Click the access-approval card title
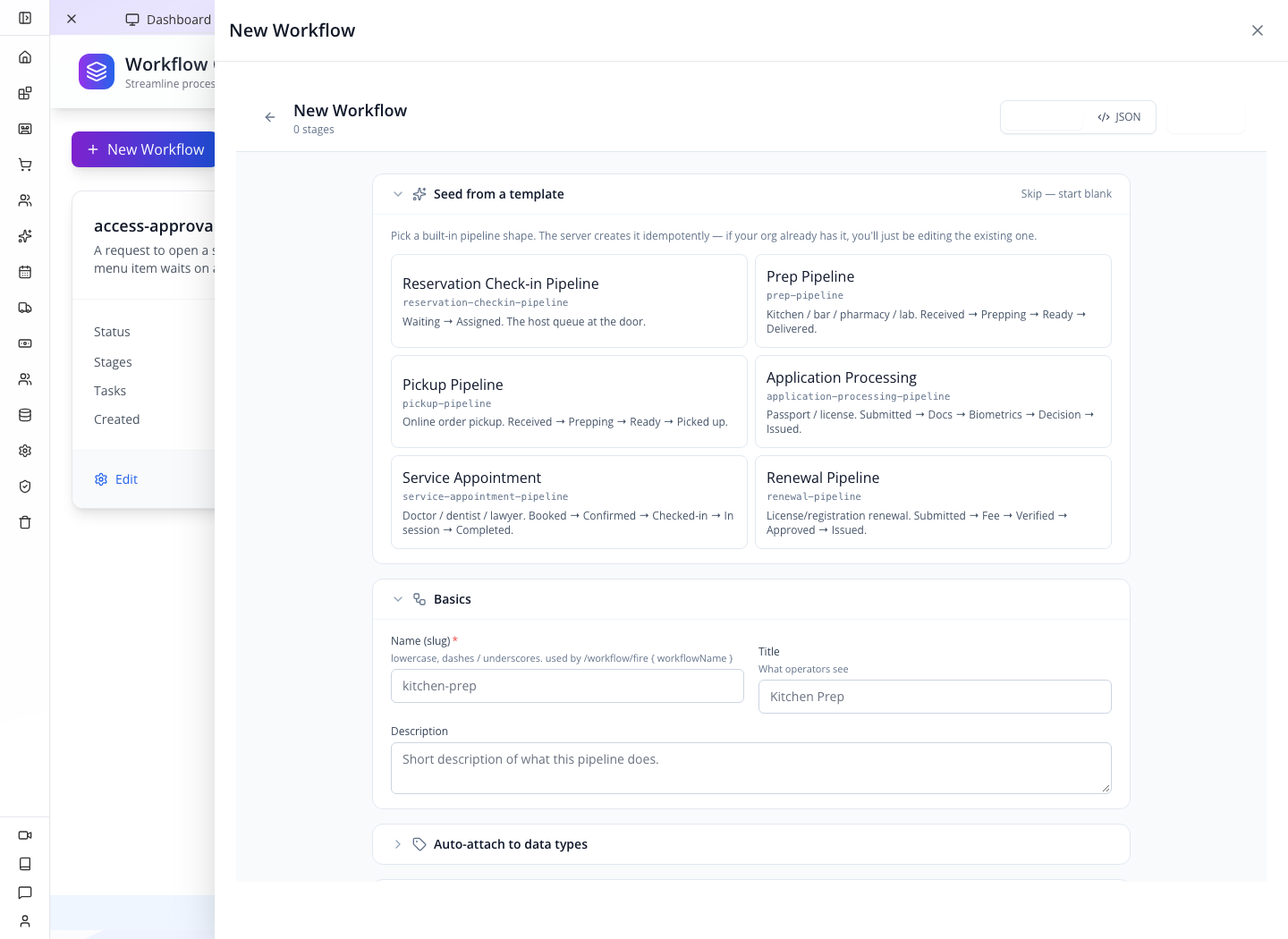The image size is (1288, 939). [x=154, y=226]
